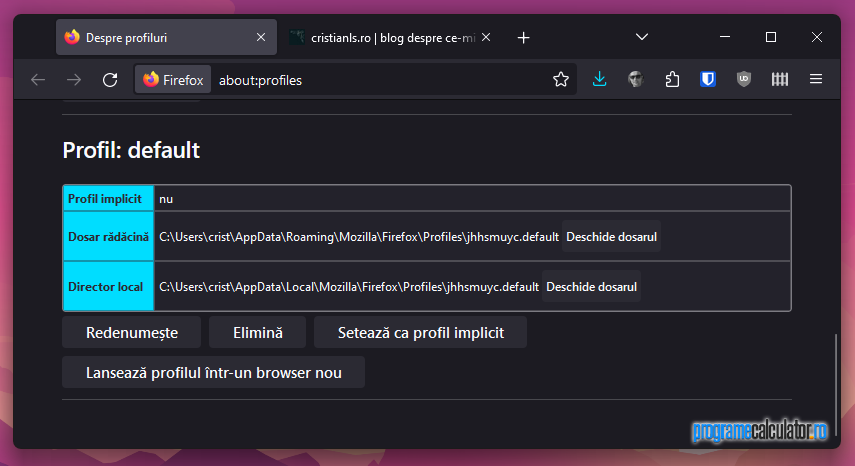
Task: Click Setează ca profil implicit
Action: [420, 332]
